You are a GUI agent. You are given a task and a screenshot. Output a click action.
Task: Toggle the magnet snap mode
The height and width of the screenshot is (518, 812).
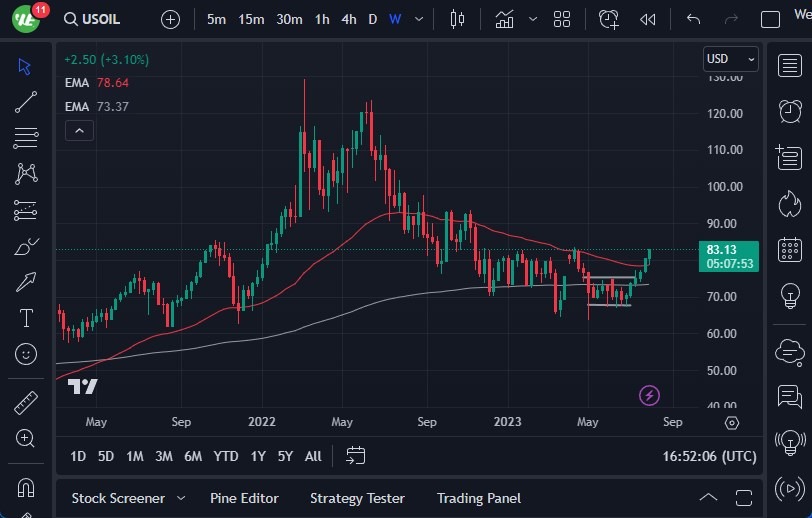(26, 488)
